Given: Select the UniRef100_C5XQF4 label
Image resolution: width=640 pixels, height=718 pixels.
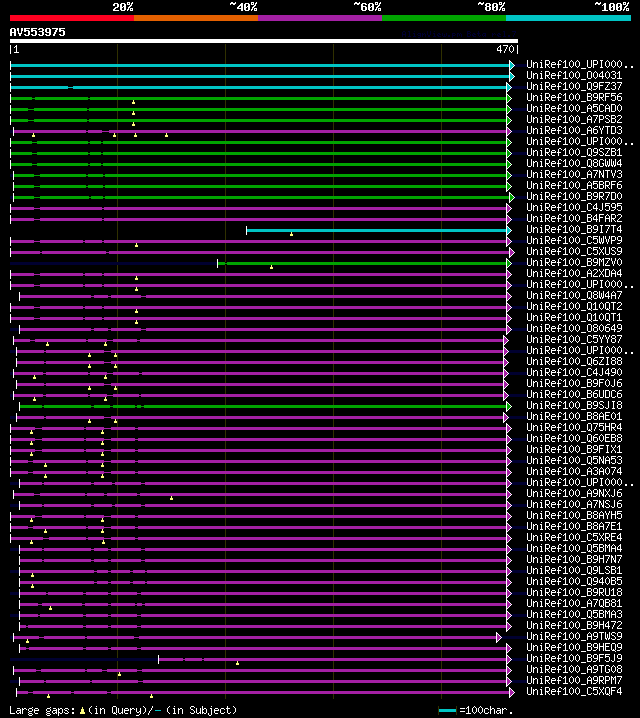Looking at the screenshot, I should coord(574,691).
